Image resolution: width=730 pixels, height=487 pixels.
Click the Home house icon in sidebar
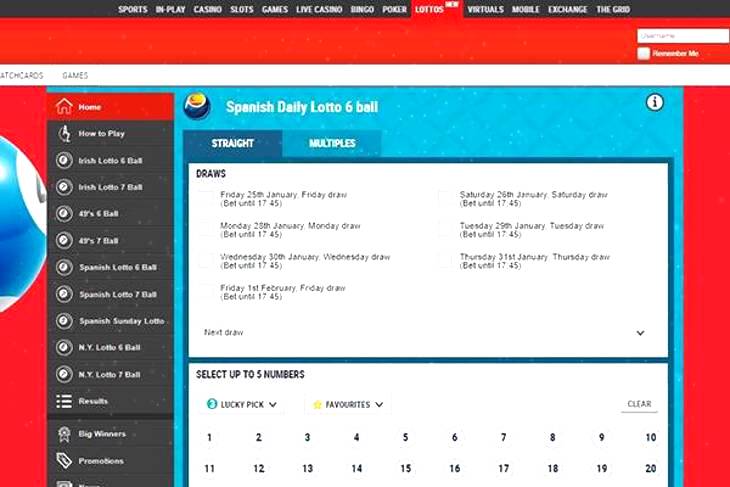(64, 106)
